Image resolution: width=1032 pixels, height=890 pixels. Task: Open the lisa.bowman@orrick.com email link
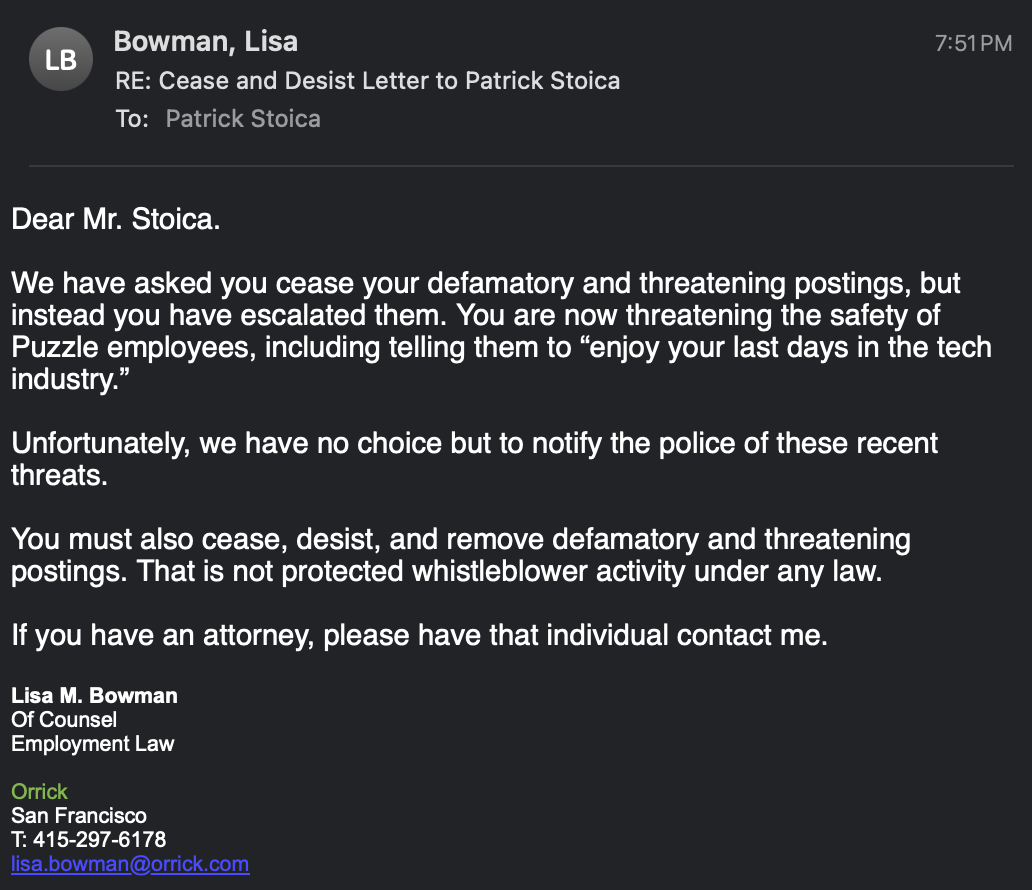tap(130, 864)
